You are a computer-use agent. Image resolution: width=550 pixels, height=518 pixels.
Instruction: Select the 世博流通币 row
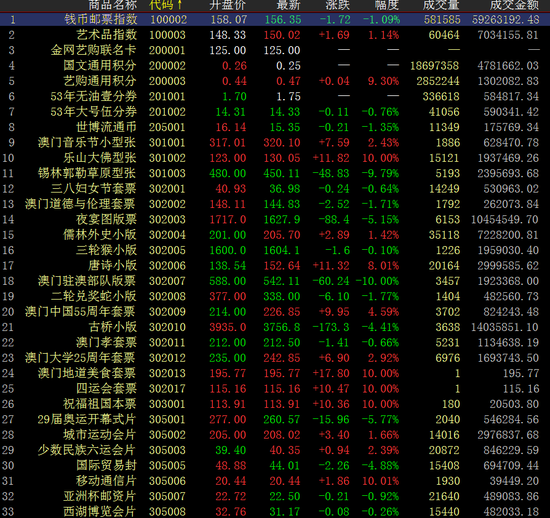(x=275, y=127)
